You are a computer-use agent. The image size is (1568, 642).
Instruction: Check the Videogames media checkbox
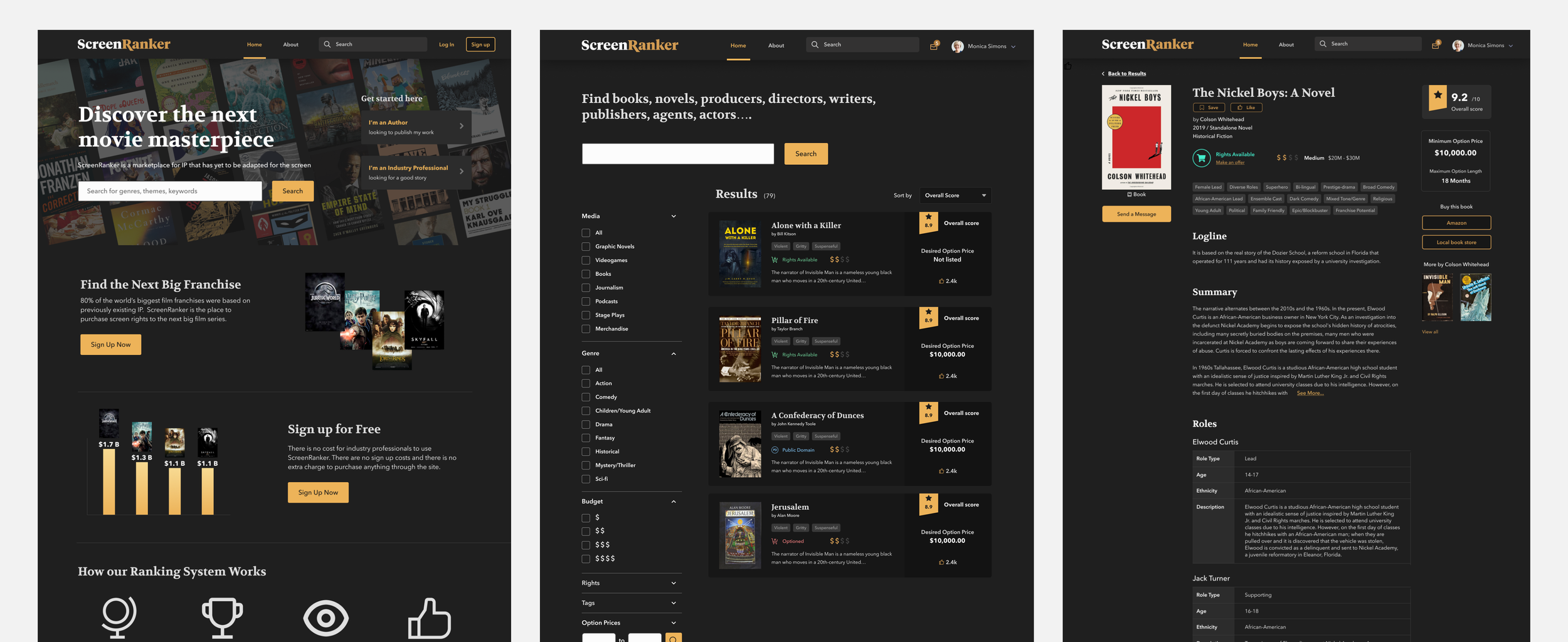[x=586, y=260]
